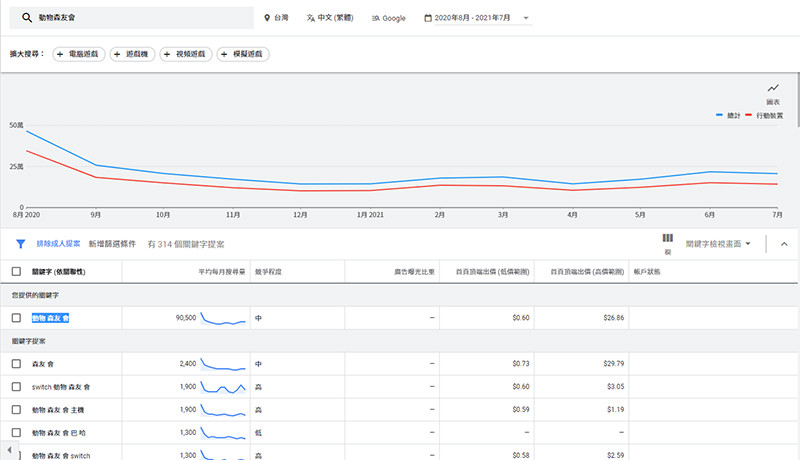This screenshot has width=800, height=460.
Task: Sort by 廣告曝光比重 column header
Action: point(414,272)
